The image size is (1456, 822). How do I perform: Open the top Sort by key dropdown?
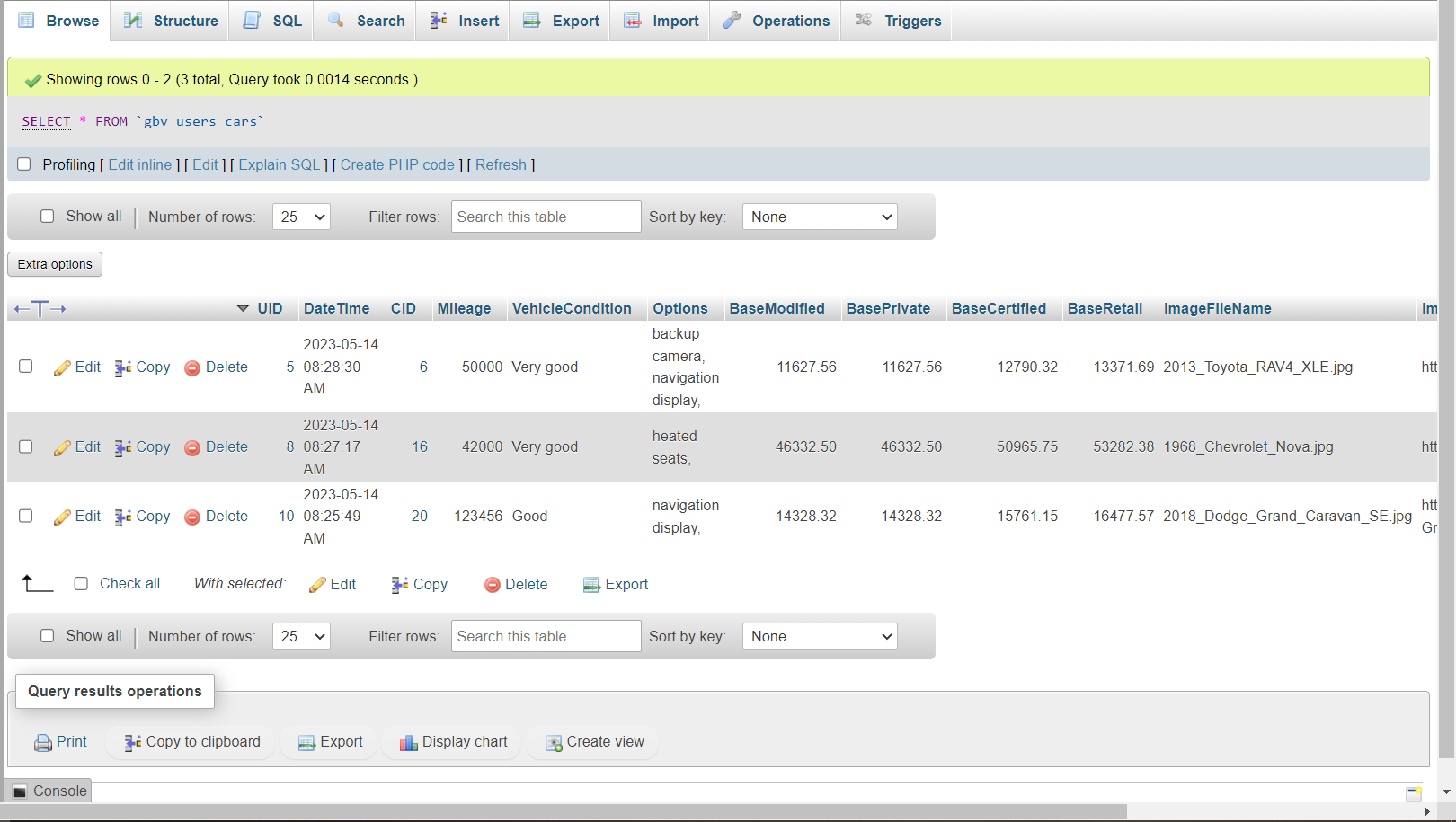820,217
